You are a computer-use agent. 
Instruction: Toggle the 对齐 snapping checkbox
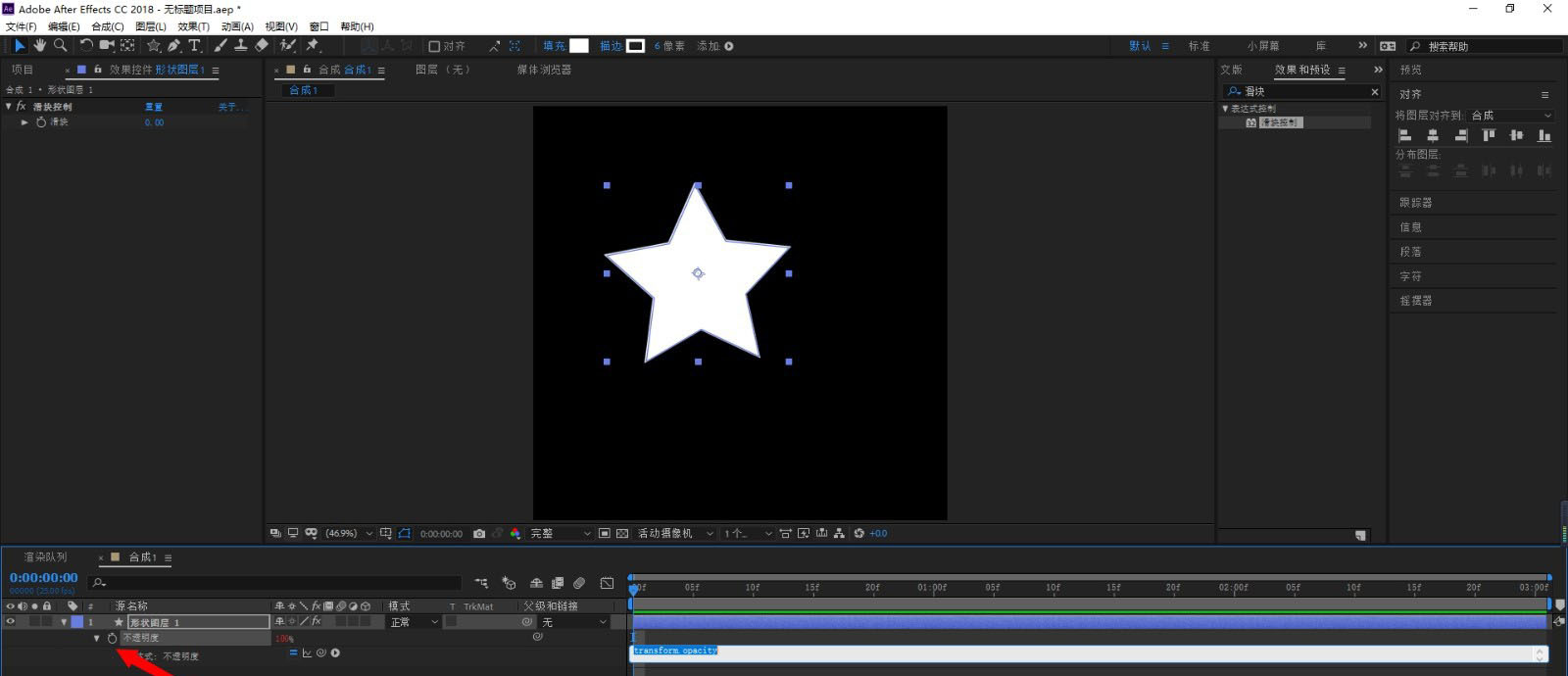coord(434,46)
